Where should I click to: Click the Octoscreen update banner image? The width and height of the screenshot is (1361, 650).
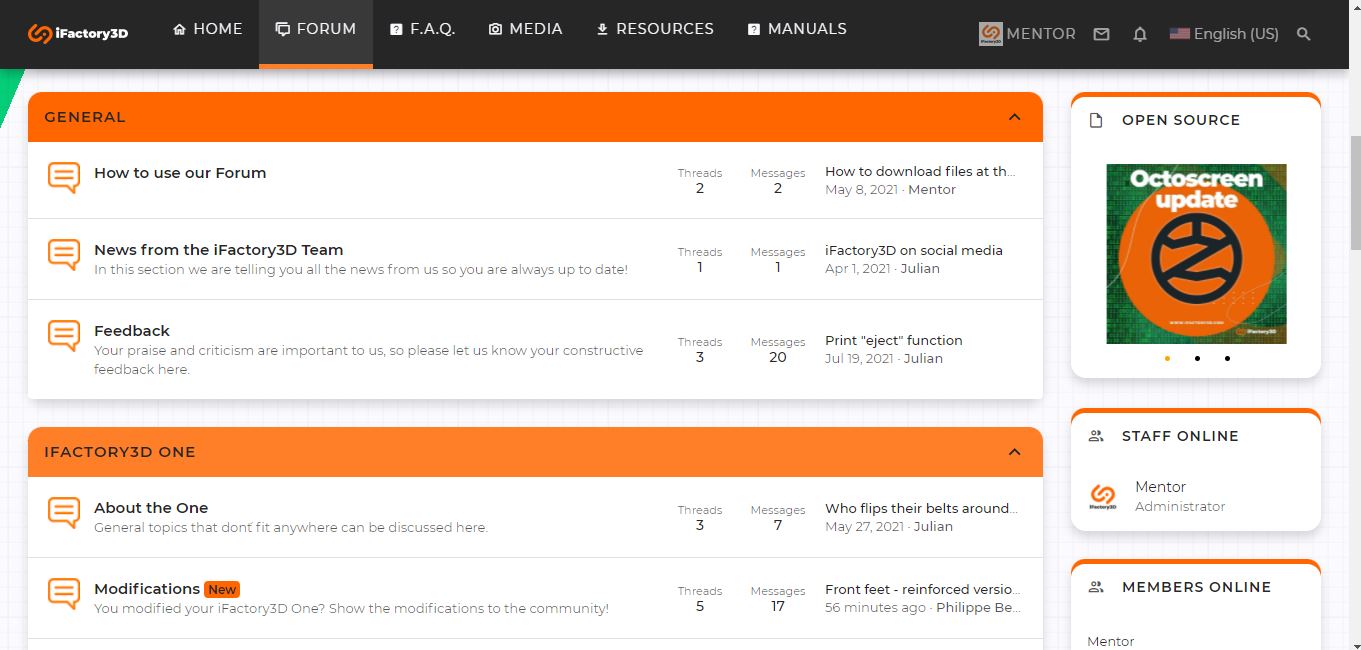[x=1196, y=254]
